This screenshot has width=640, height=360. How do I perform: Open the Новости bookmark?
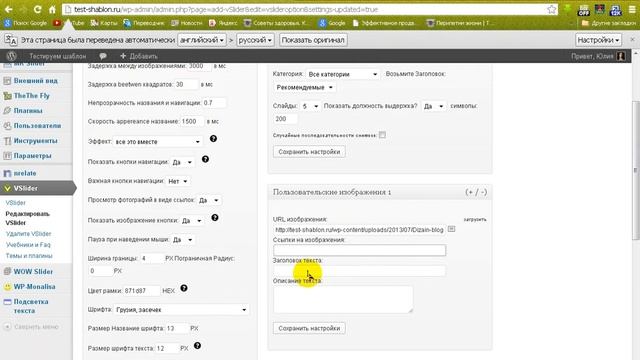click(x=187, y=23)
